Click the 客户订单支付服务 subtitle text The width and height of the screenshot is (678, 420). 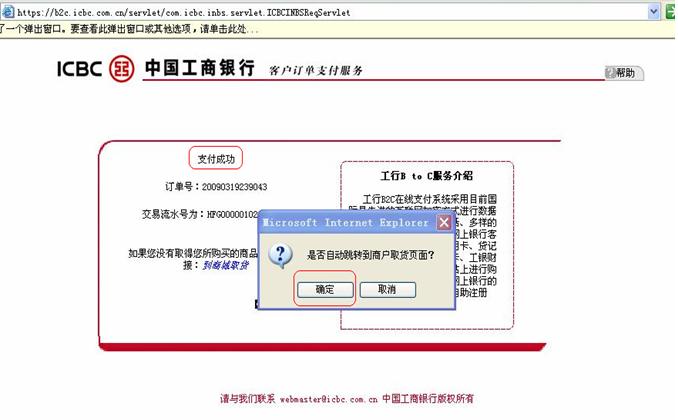point(316,70)
